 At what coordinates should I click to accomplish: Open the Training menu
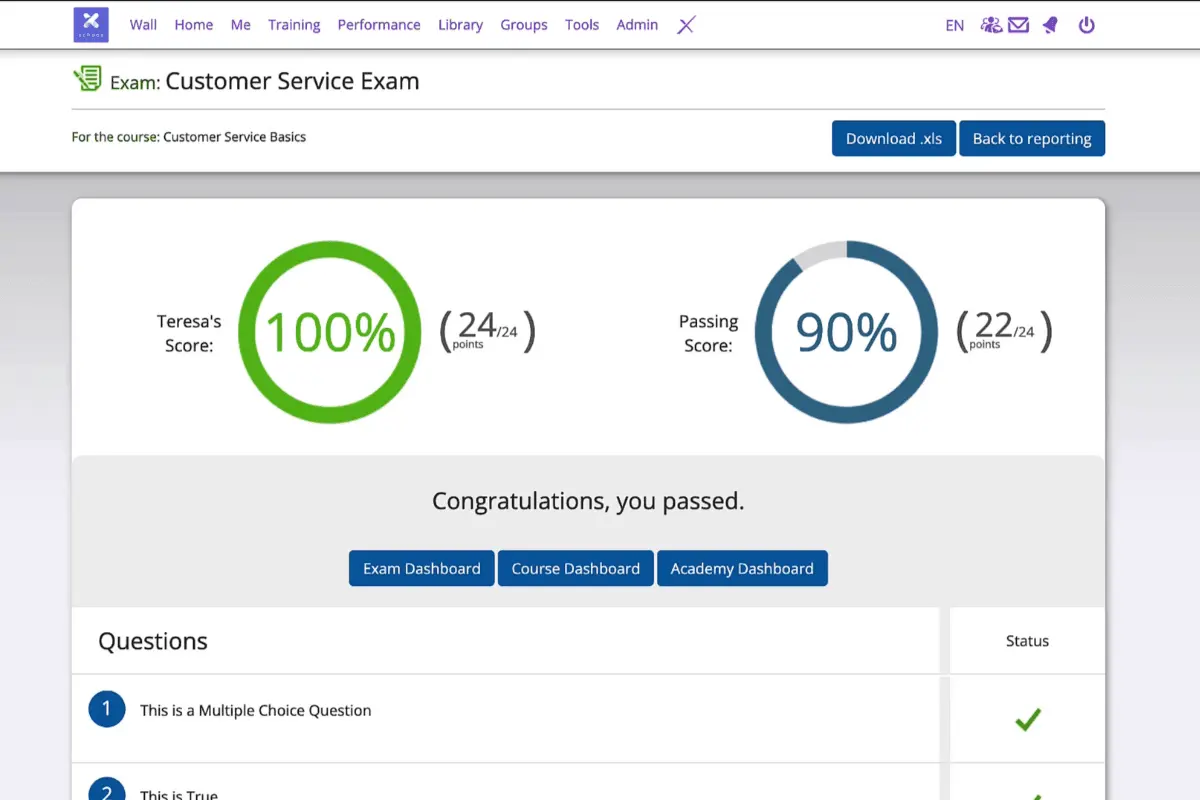point(294,25)
